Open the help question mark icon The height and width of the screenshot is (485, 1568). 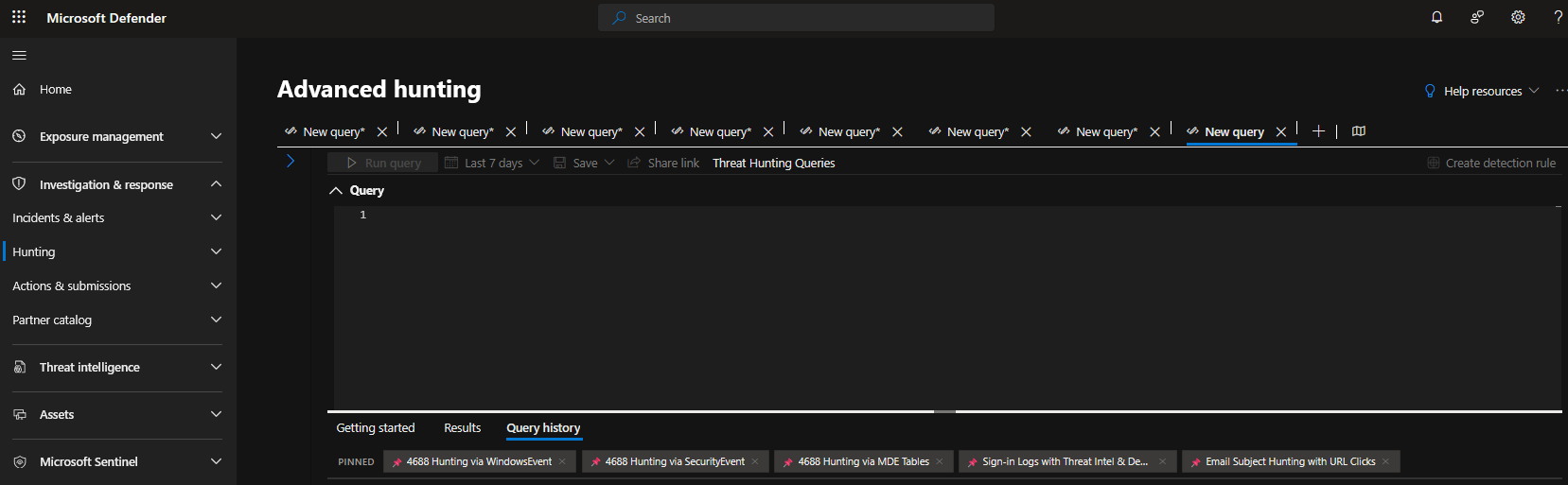(x=1558, y=17)
